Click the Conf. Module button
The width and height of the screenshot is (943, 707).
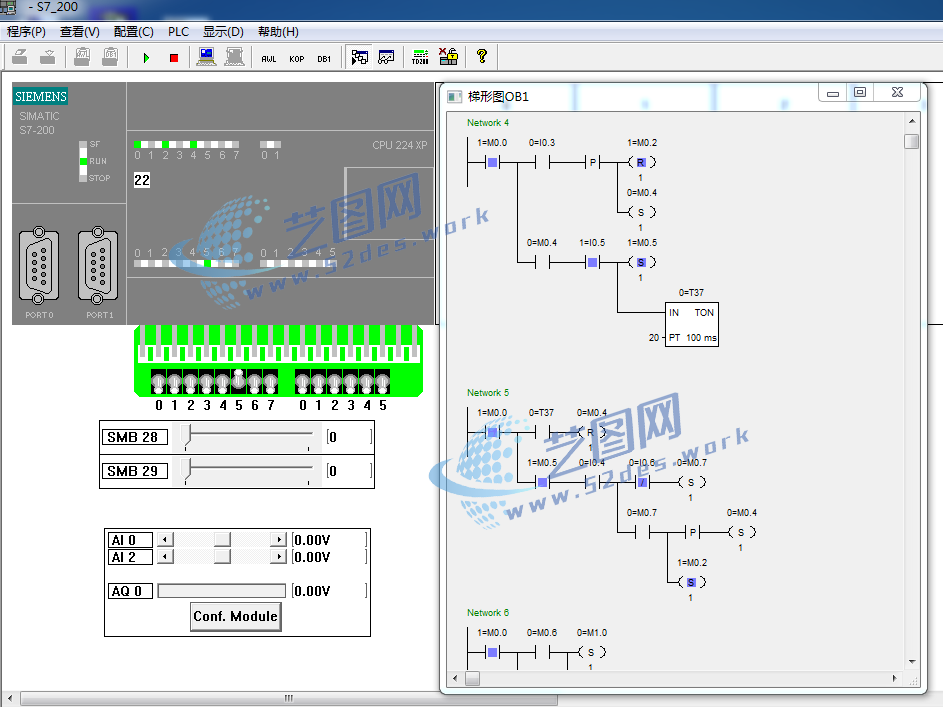(x=236, y=617)
